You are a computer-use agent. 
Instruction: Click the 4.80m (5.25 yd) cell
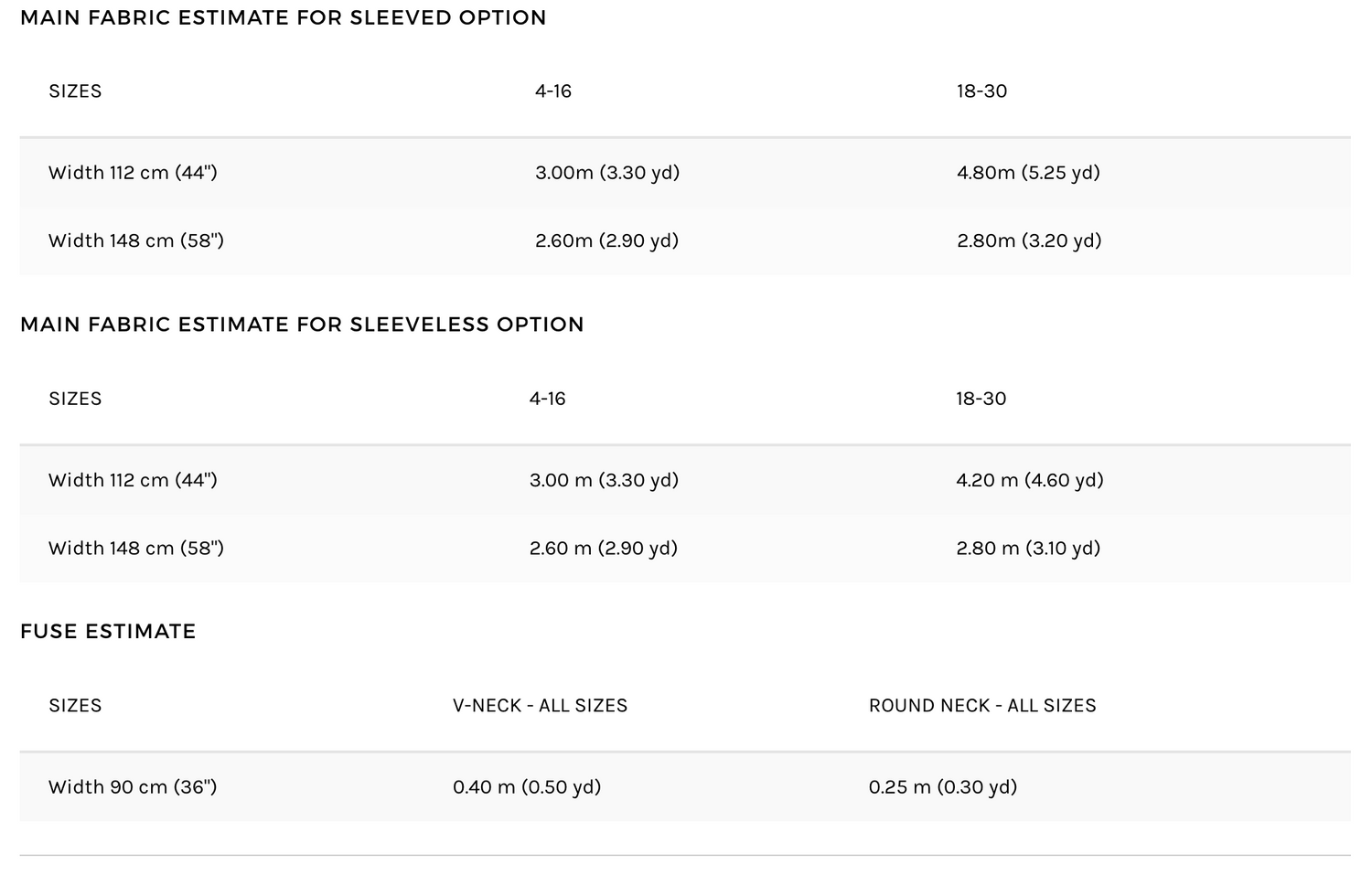[1028, 173]
